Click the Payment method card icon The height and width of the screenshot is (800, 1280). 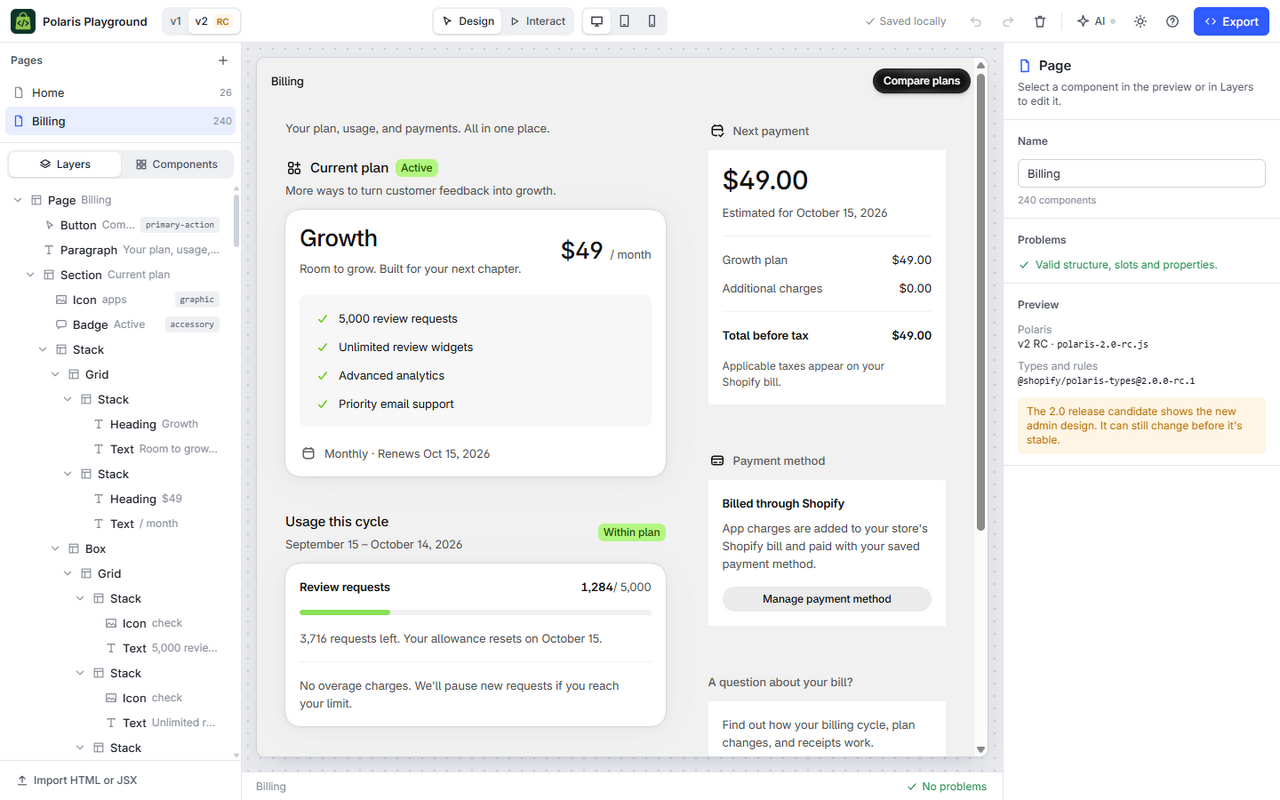pos(717,461)
